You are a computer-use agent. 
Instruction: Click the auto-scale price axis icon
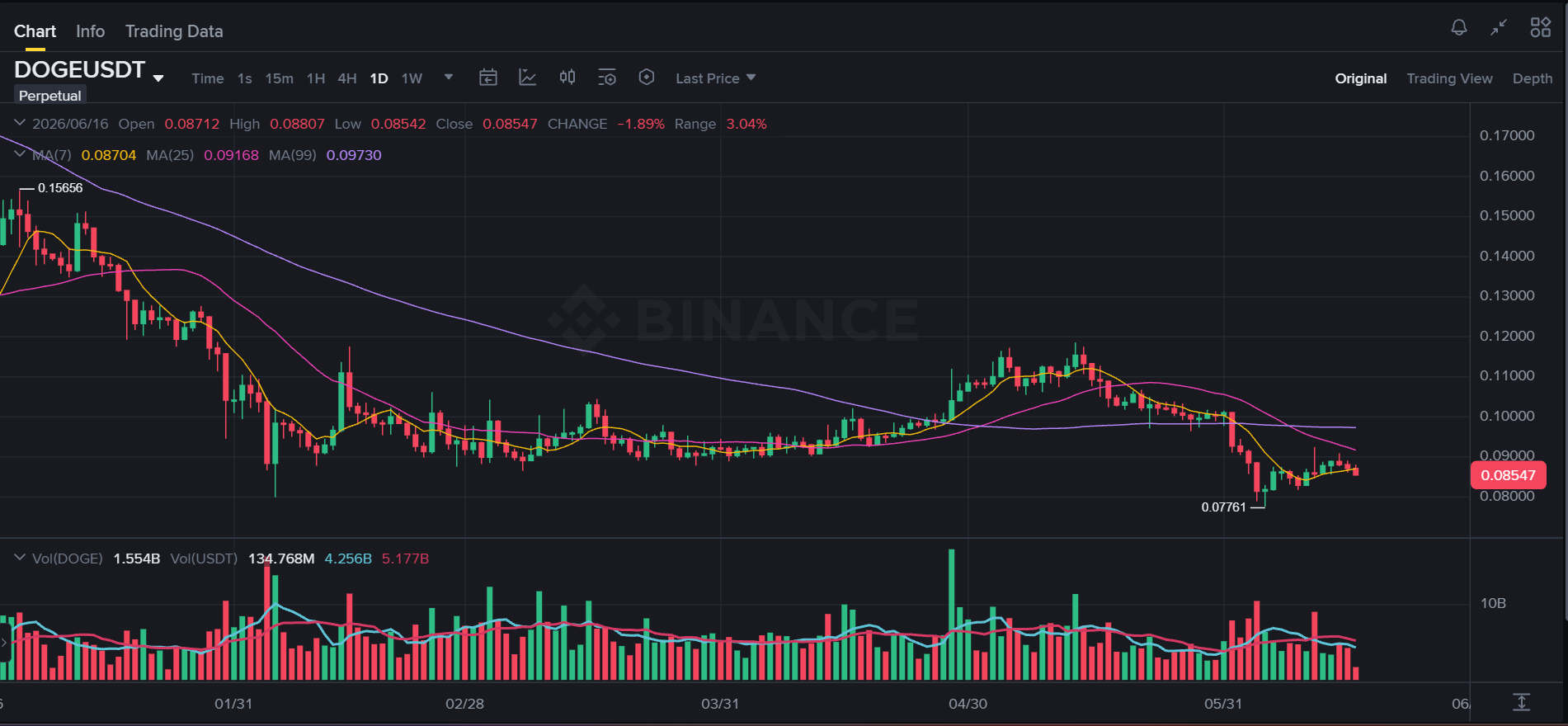1522,702
